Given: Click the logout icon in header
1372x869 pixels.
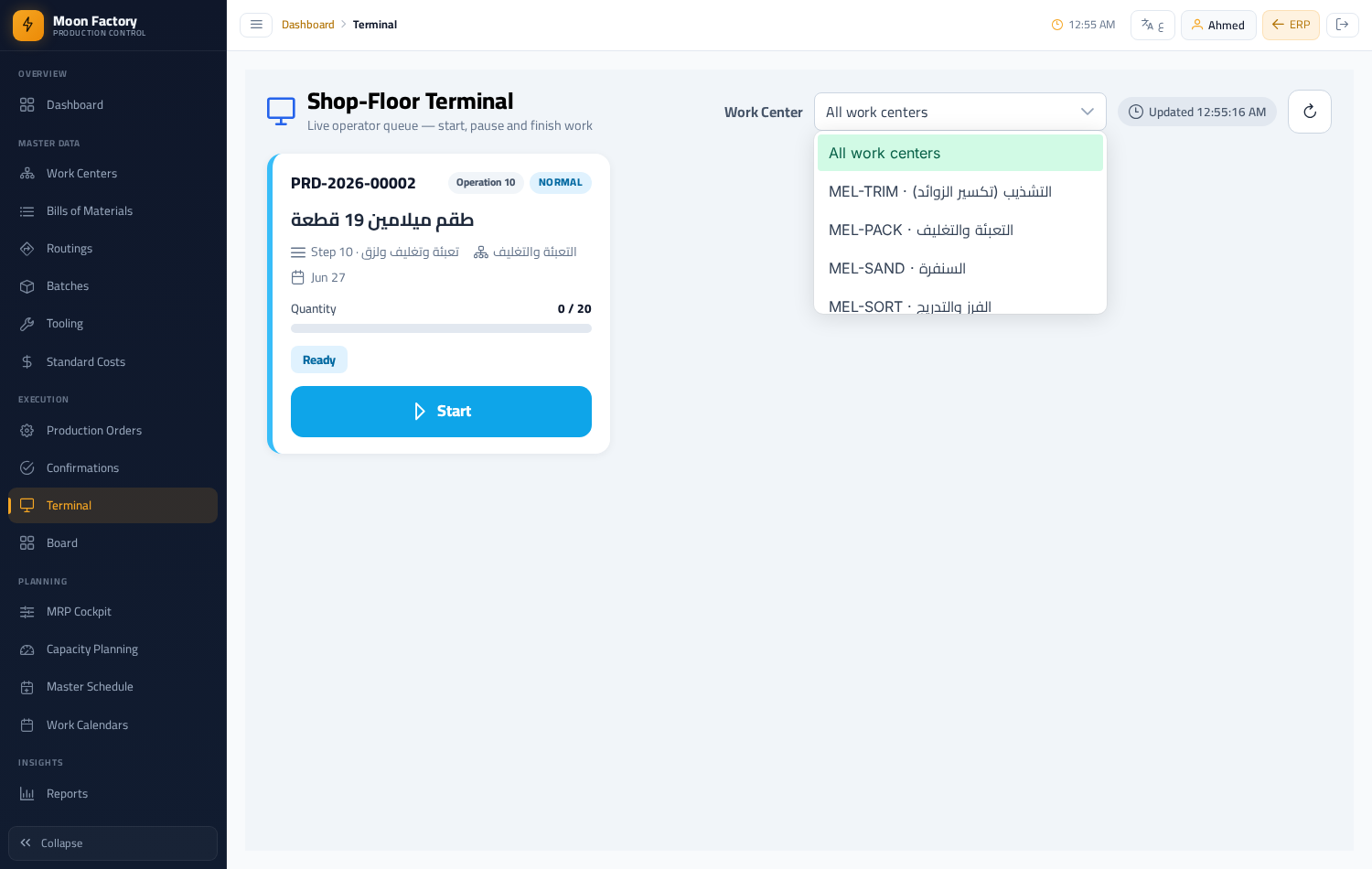Looking at the screenshot, I should [x=1342, y=25].
